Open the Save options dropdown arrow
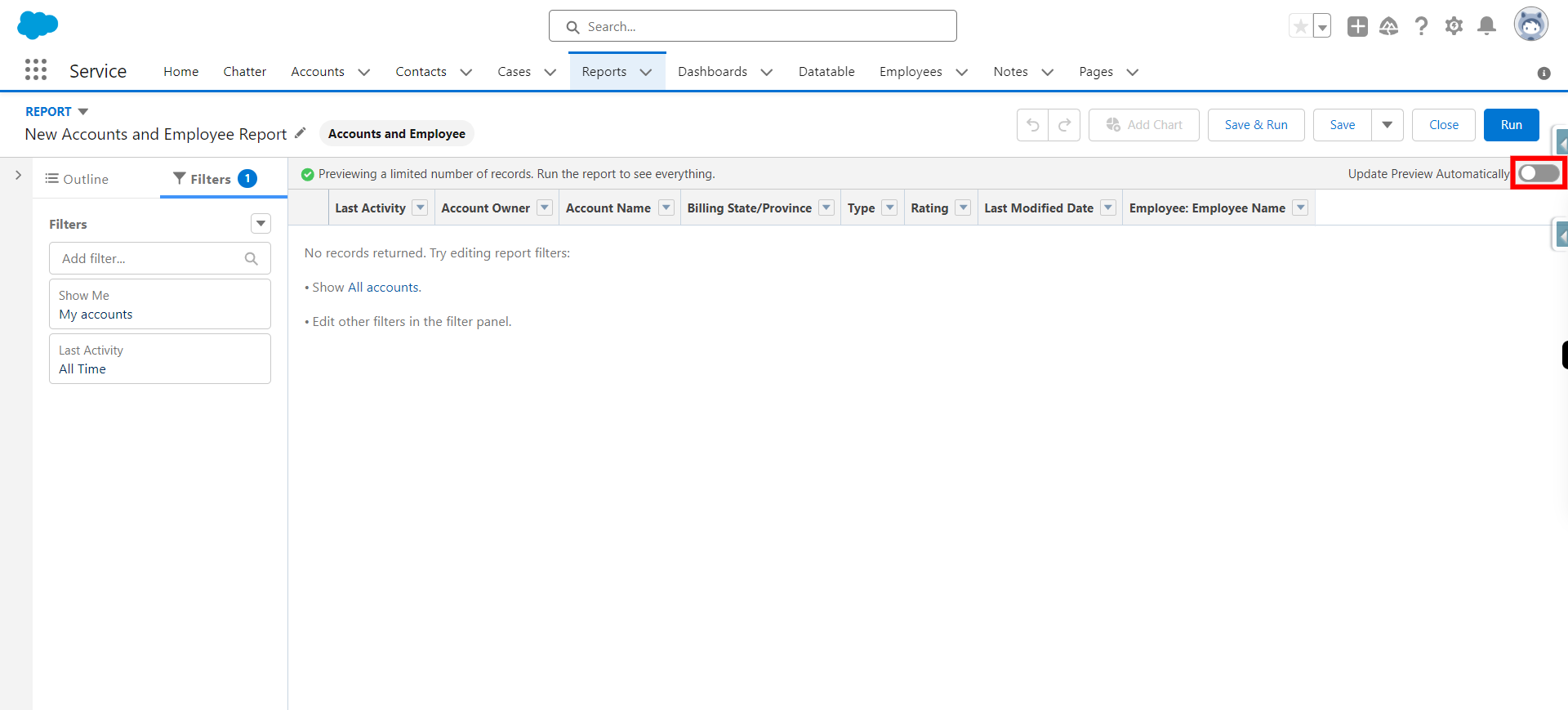The width and height of the screenshot is (1568, 710). coord(1387,125)
